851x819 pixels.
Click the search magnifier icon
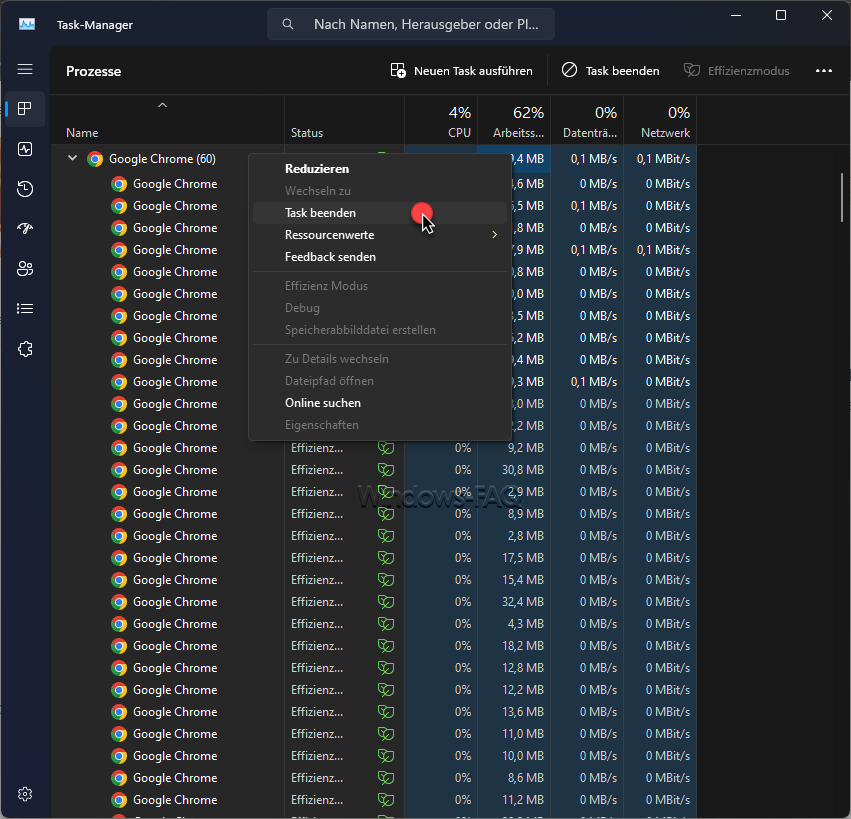288,24
